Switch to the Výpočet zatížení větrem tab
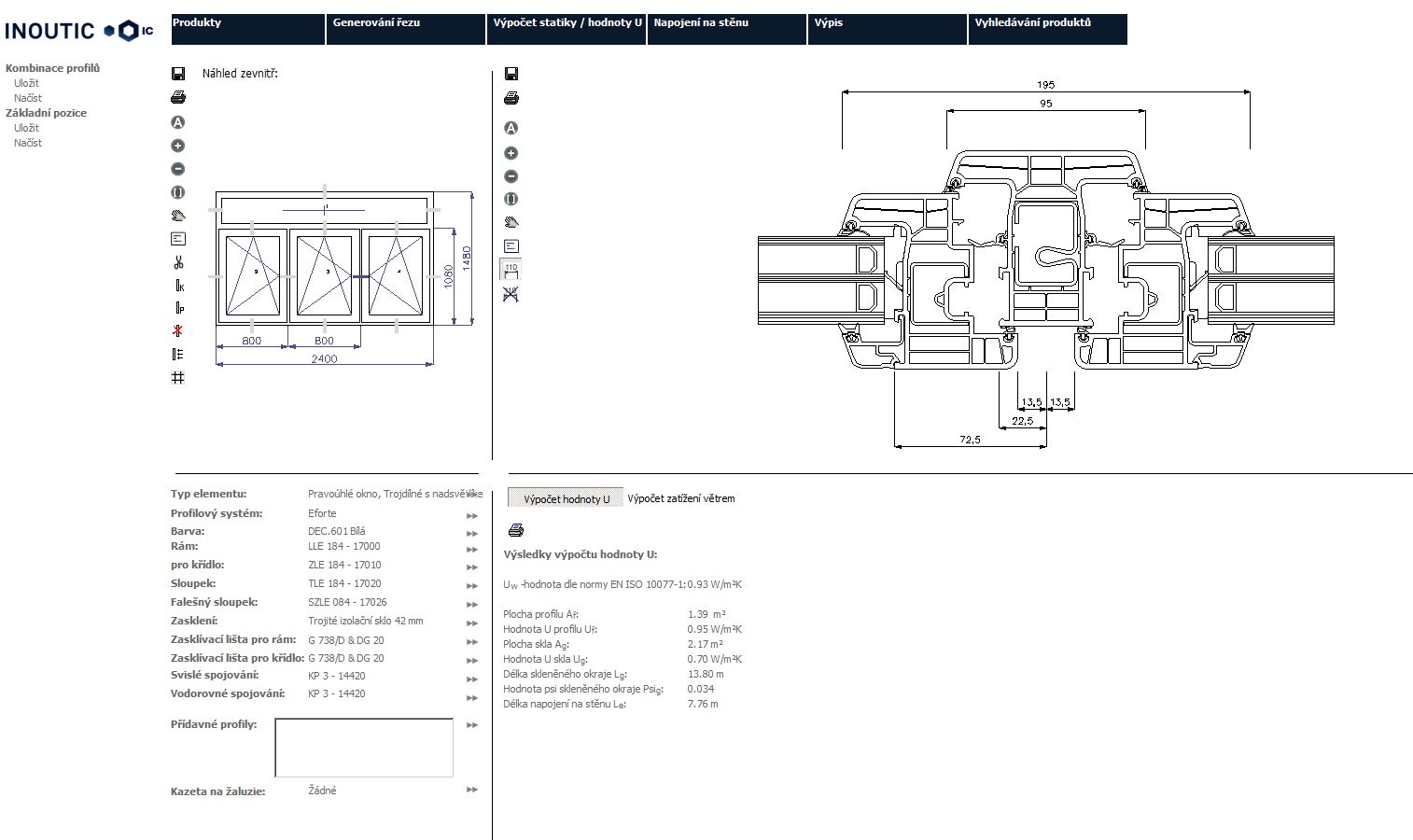This screenshot has height=840, width=1413. [x=681, y=497]
